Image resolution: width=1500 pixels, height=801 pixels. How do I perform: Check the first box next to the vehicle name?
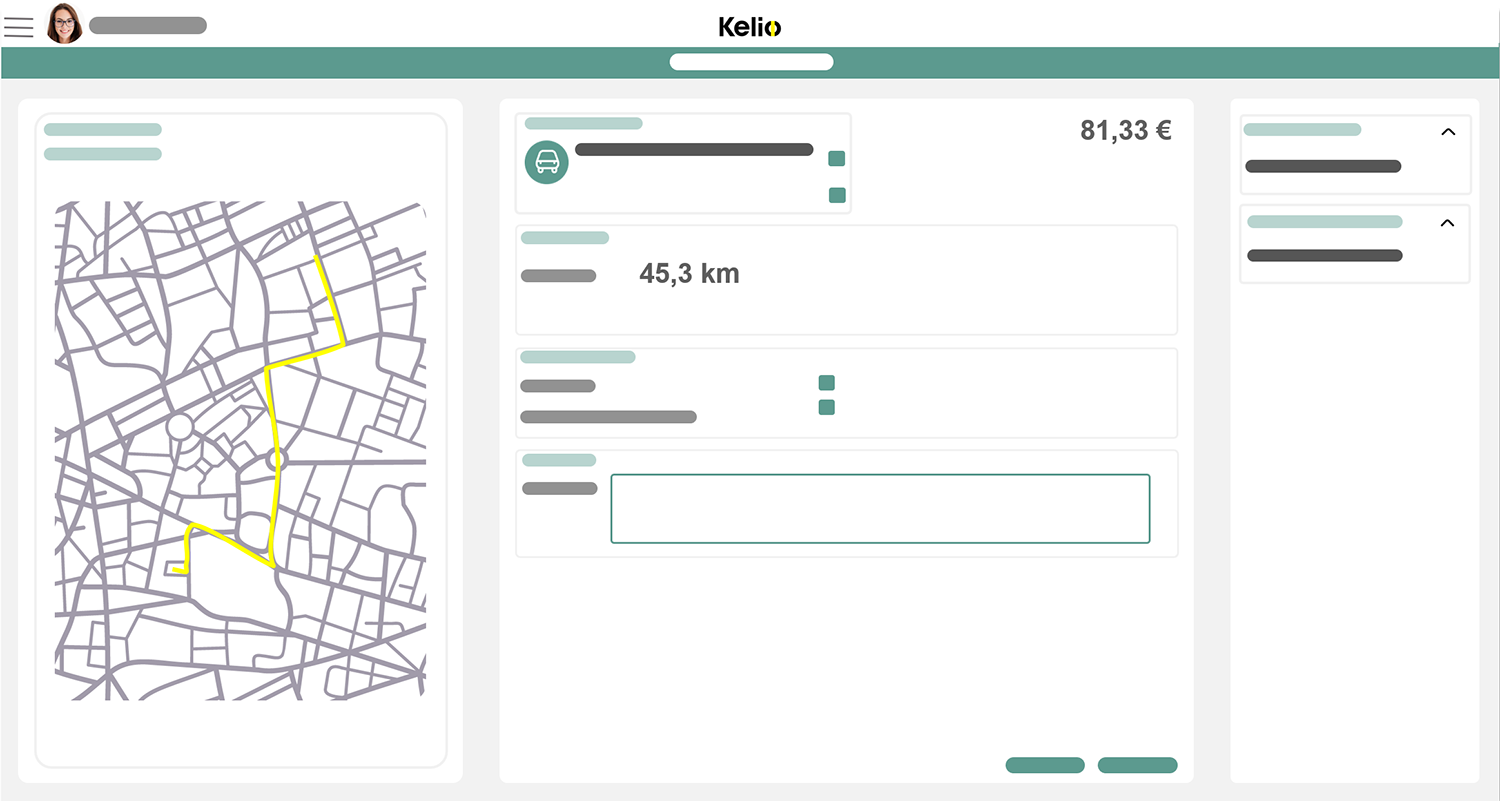836,158
